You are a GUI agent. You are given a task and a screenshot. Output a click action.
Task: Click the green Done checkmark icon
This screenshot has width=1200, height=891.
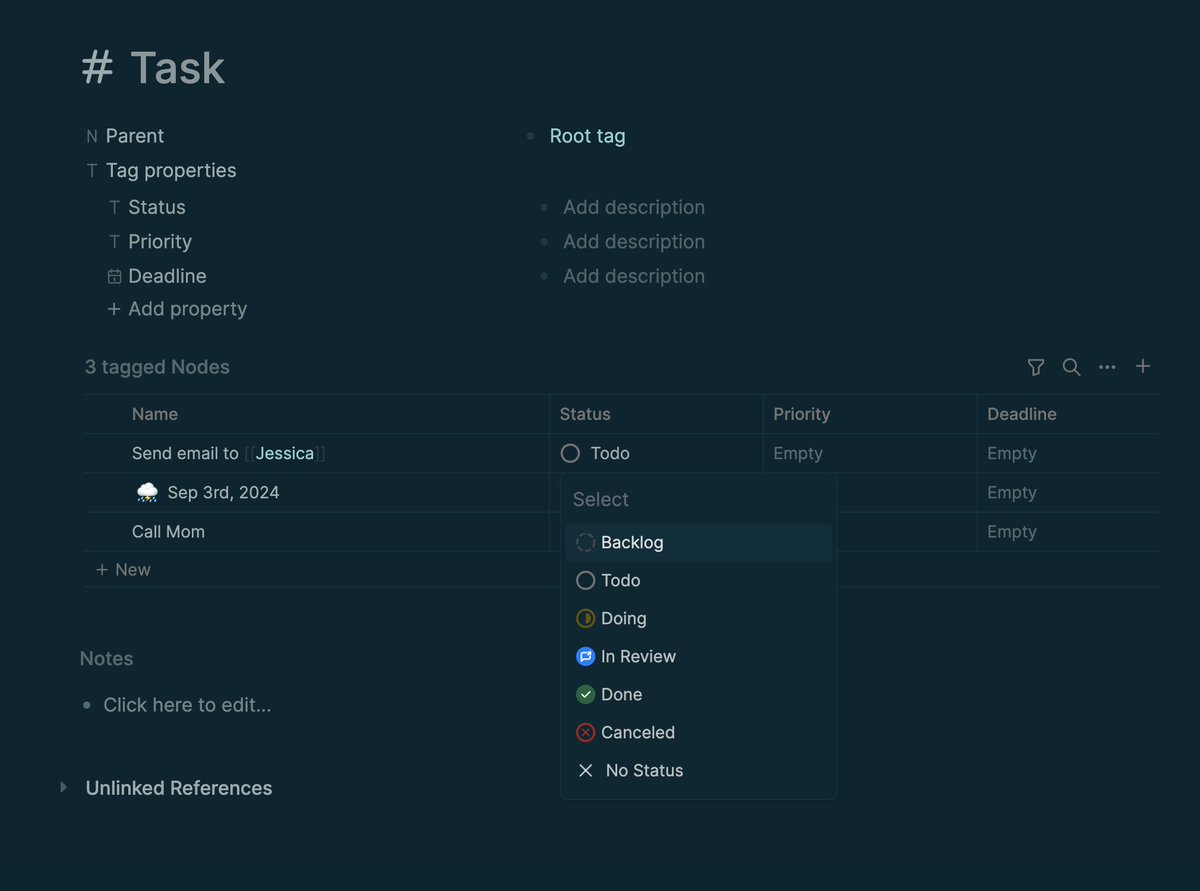click(x=586, y=694)
